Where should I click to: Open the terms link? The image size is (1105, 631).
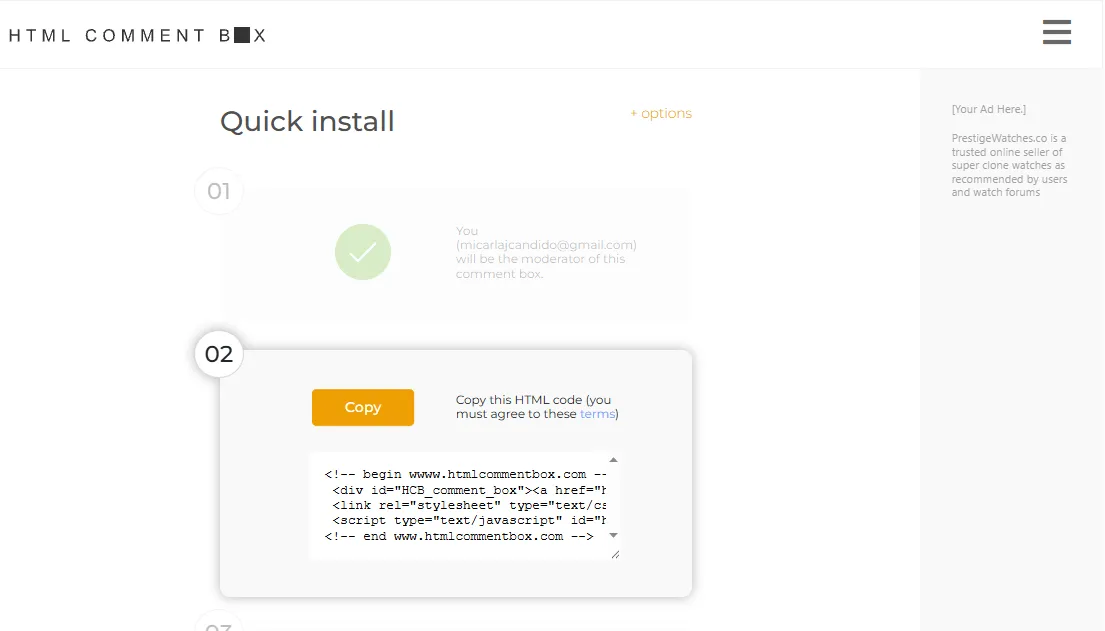click(597, 414)
